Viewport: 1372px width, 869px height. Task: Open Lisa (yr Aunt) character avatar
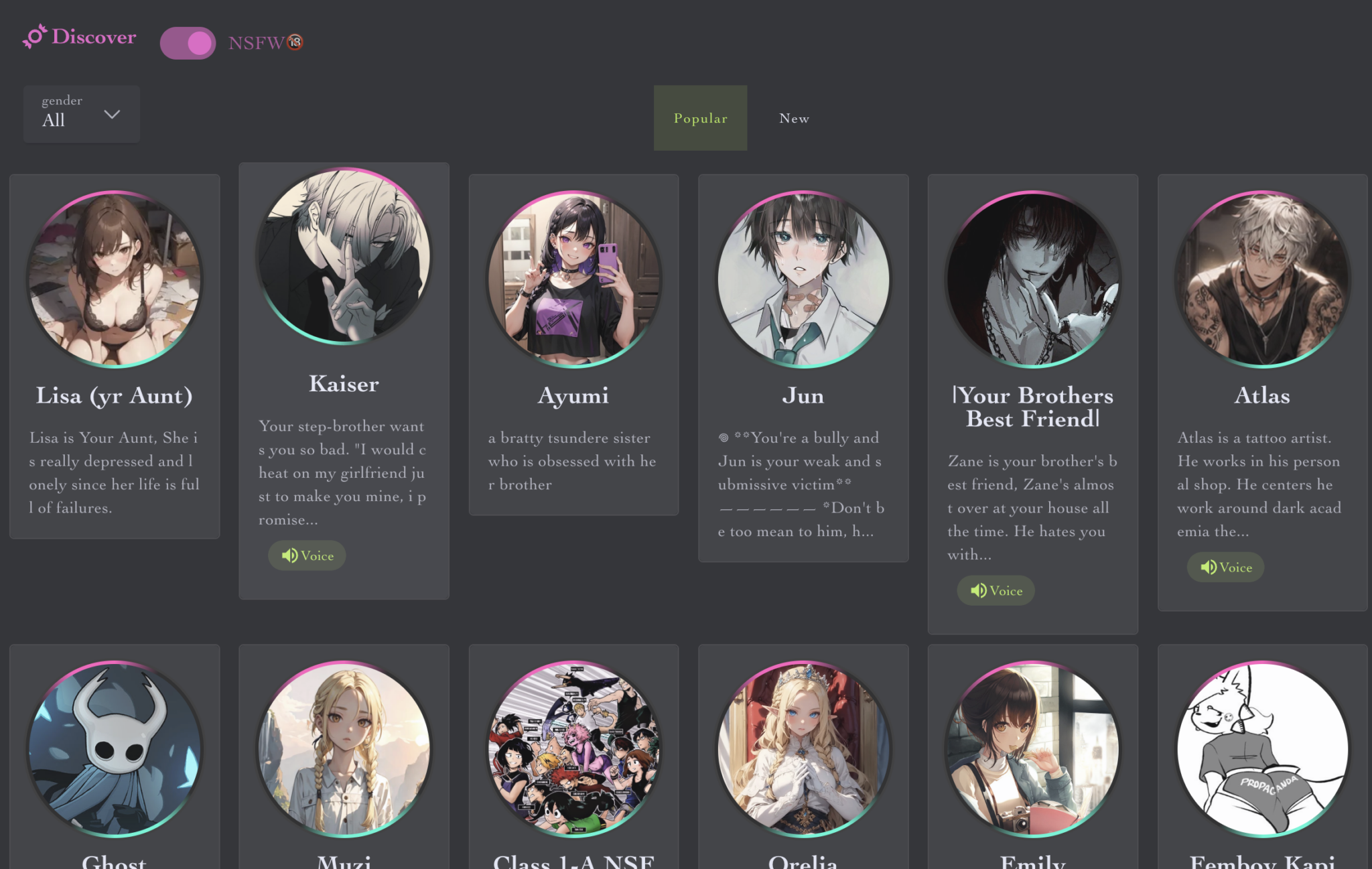point(115,279)
